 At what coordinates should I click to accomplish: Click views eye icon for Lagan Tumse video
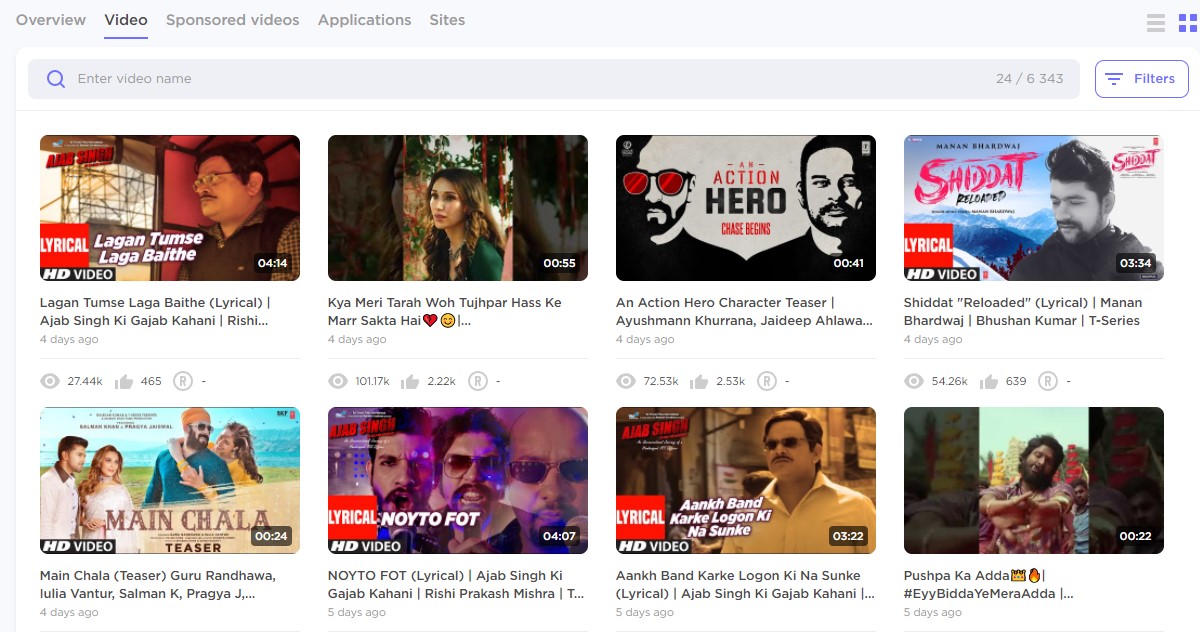point(50,381)
